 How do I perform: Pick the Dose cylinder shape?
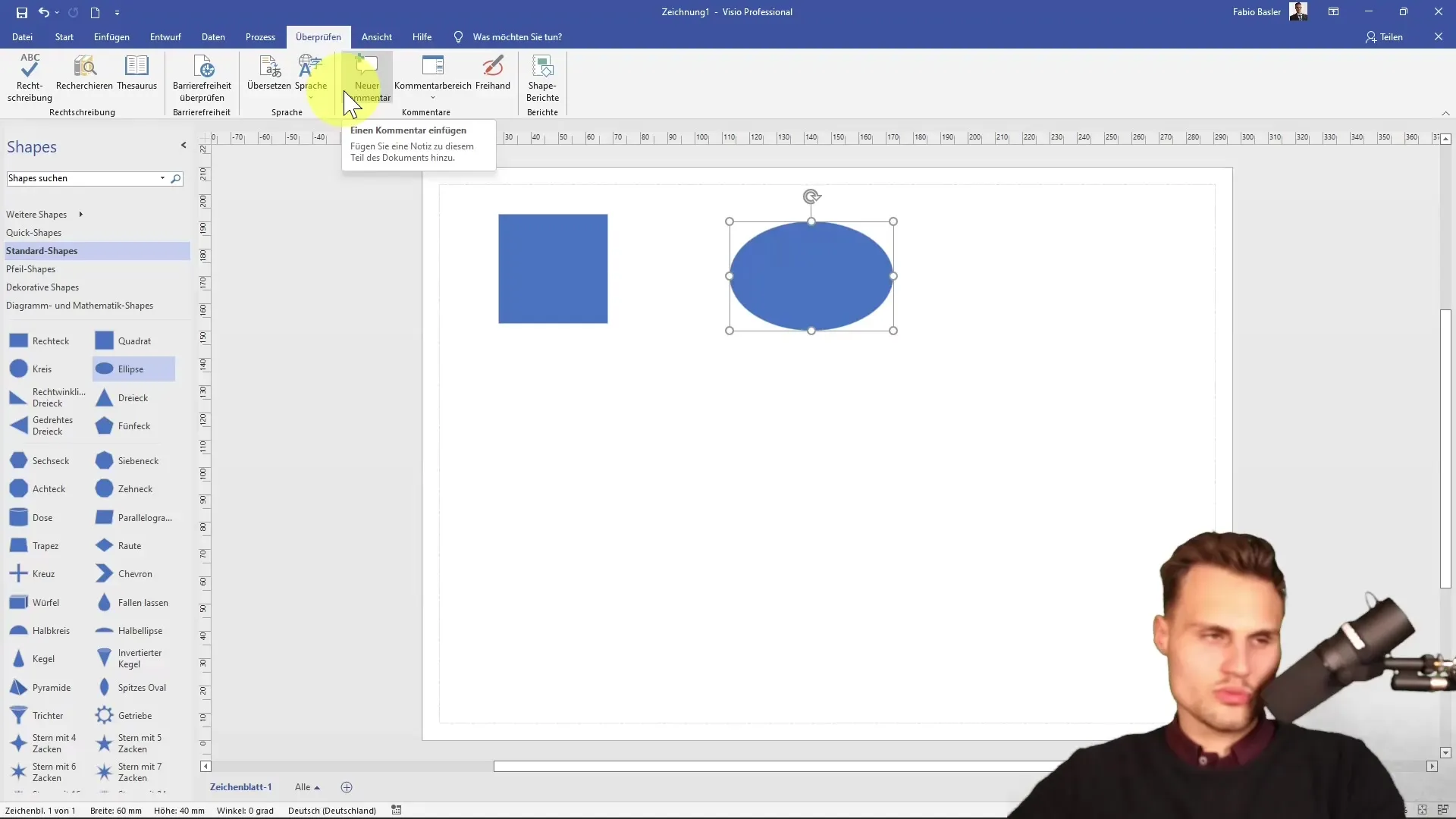(32, 518)
